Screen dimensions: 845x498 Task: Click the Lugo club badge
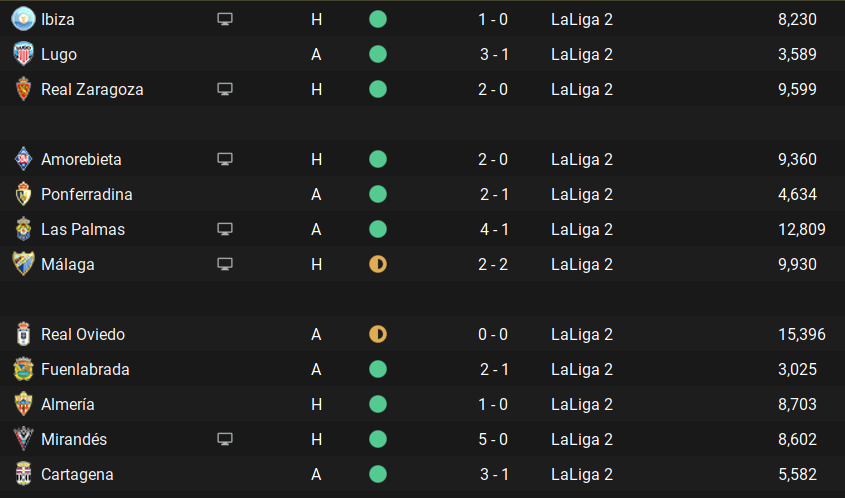pyautogui.click(x=22, y=54)
